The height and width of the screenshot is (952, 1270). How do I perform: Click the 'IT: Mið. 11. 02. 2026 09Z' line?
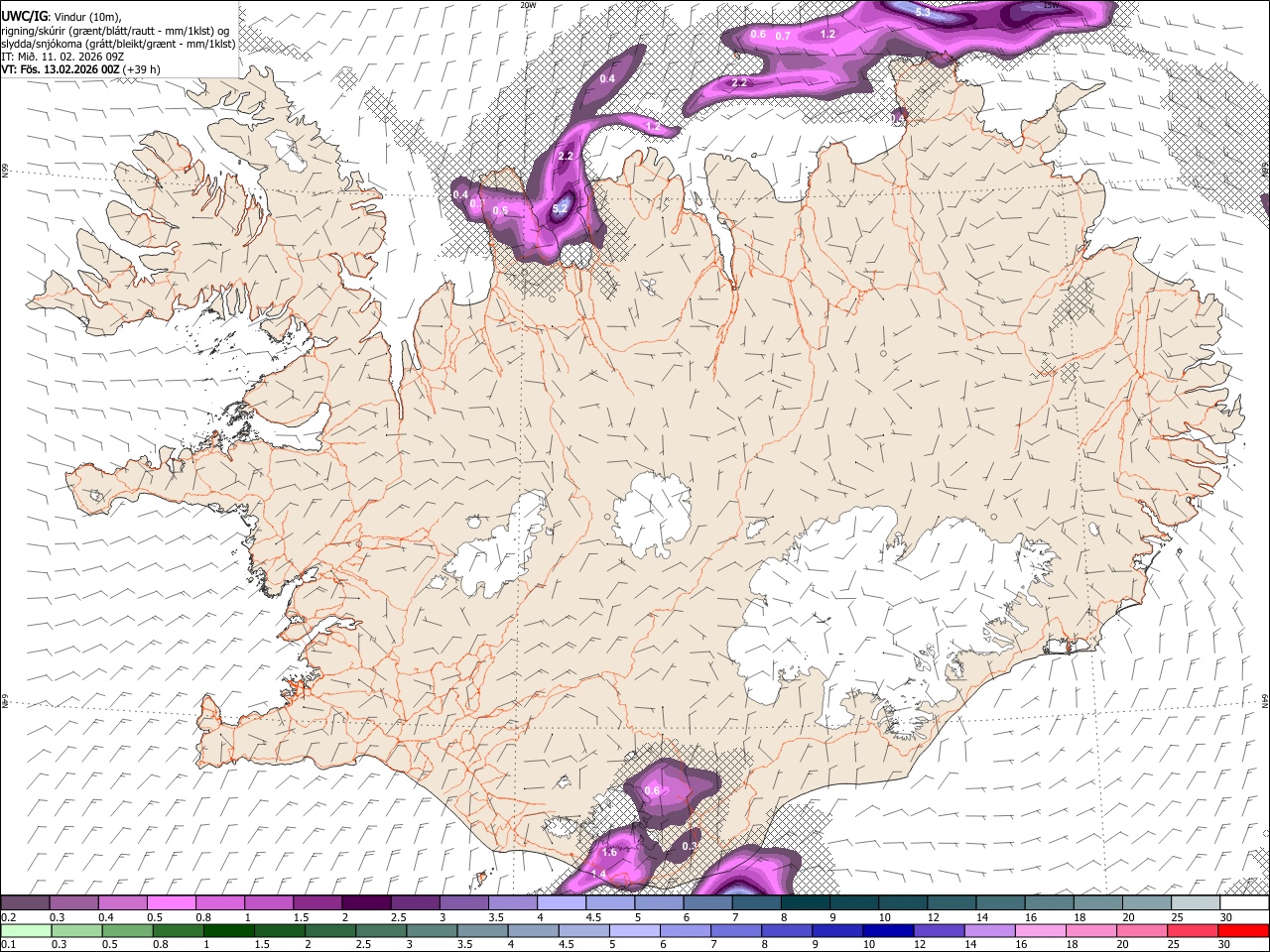pos(63,57)
